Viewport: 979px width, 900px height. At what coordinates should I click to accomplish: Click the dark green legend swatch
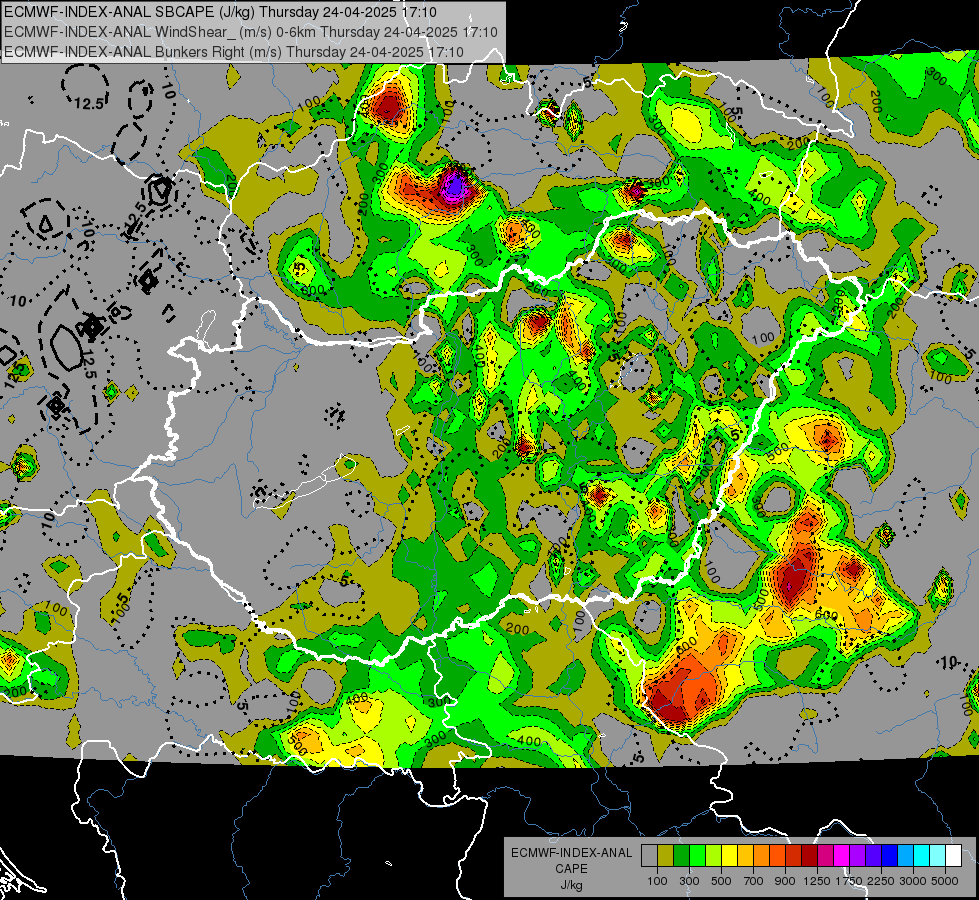pyautogui.click(x=681, y=856)
